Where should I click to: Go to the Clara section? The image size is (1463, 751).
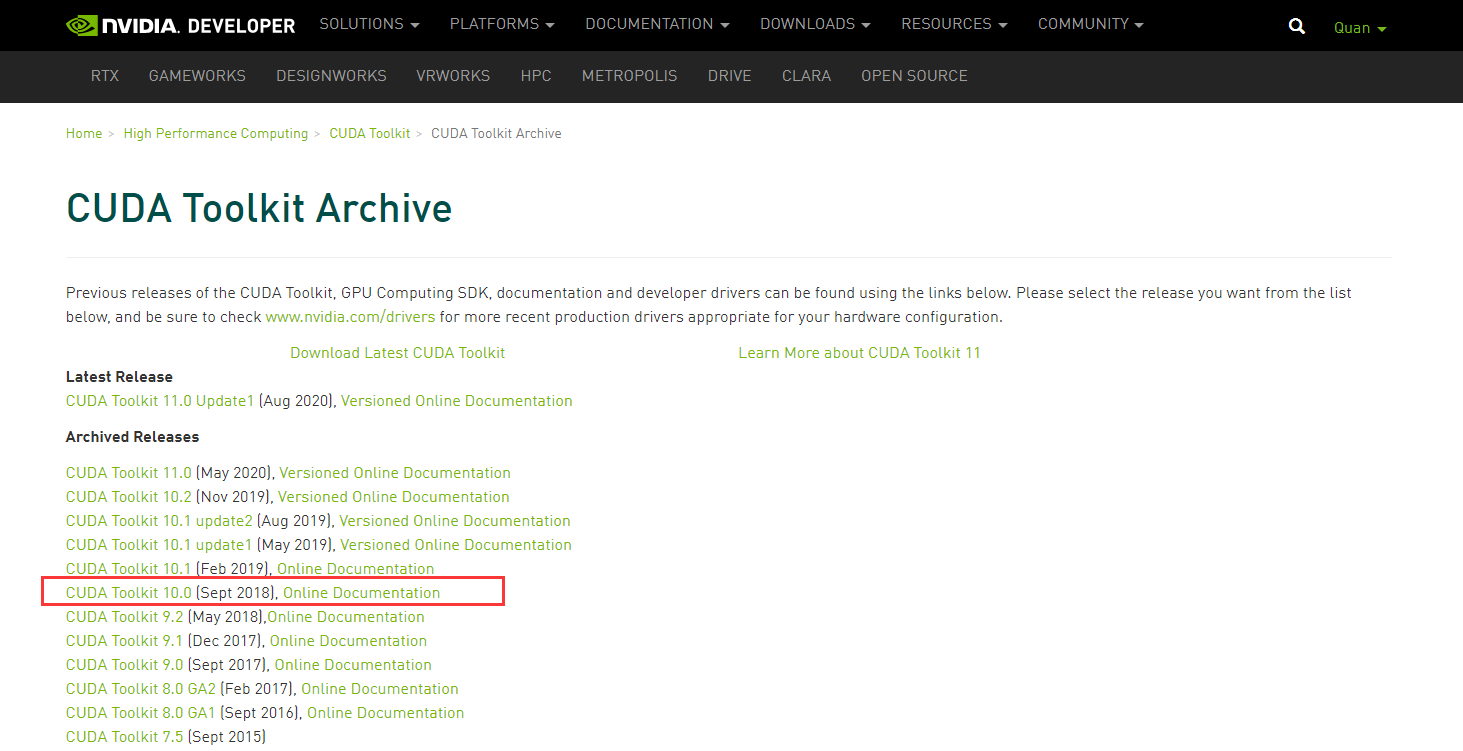pyautogui.click(x=806, y=76)
